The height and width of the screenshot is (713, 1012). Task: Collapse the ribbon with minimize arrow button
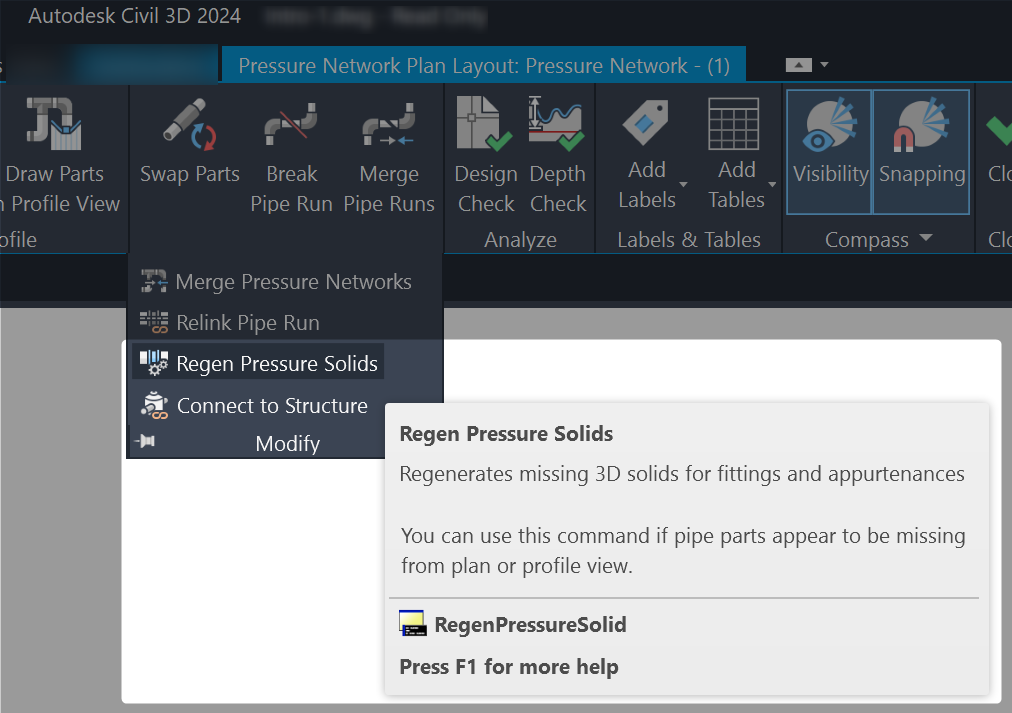pyautogui.click(x=798, y=65)
